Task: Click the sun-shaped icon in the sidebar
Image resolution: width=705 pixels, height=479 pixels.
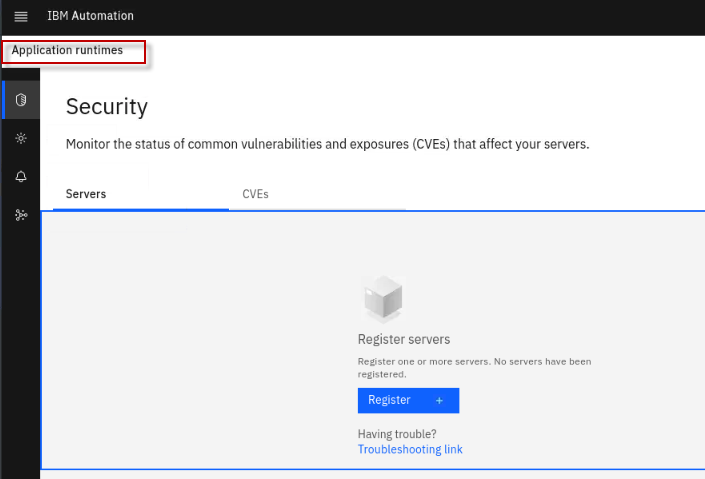Action: point(21,138)
